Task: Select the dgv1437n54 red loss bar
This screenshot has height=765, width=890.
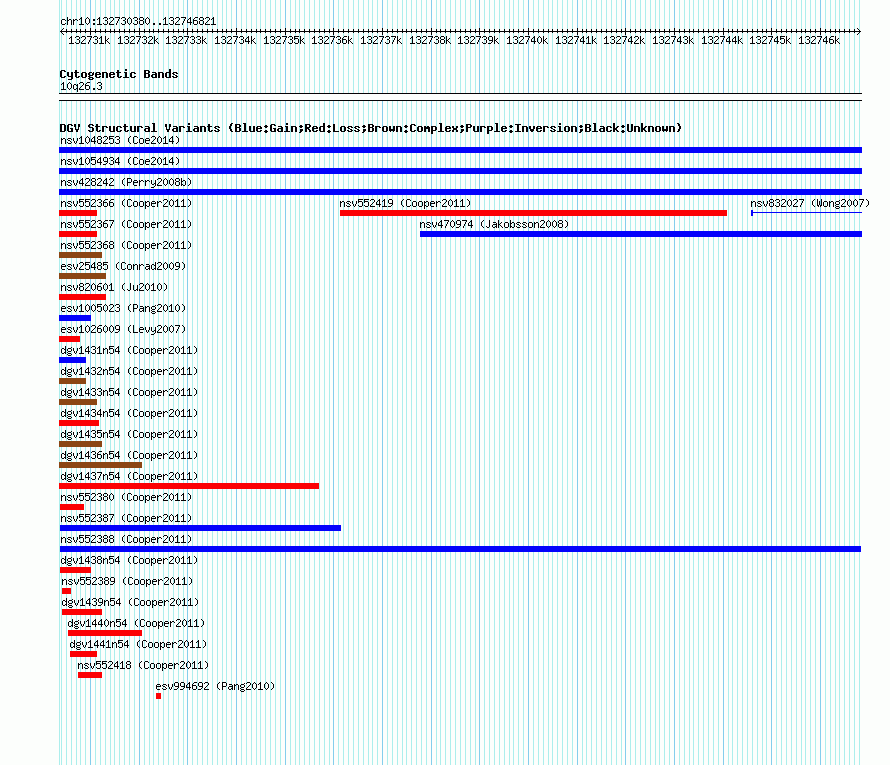Action: coord(189,486)
